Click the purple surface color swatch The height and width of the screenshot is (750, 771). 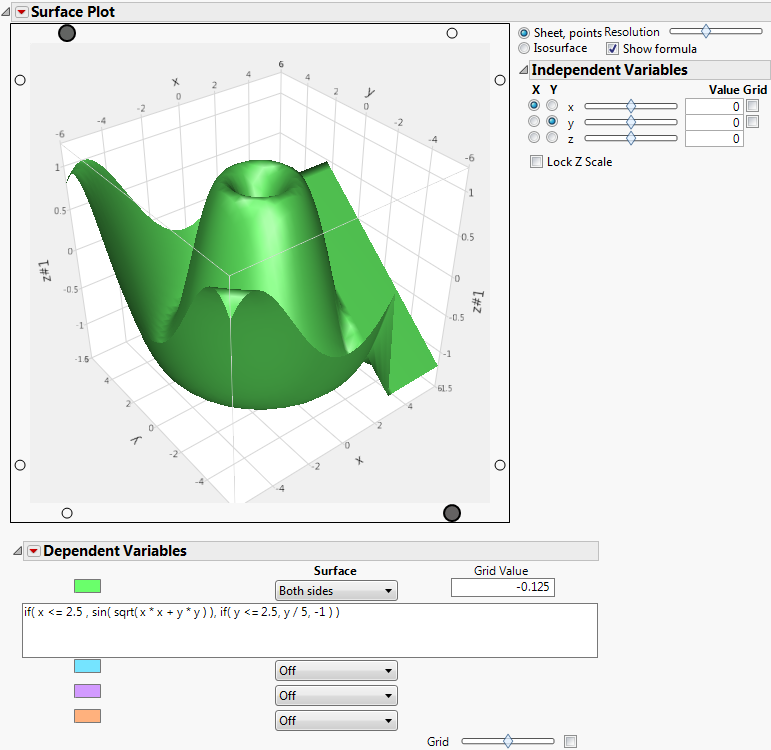tap(88, 691)
